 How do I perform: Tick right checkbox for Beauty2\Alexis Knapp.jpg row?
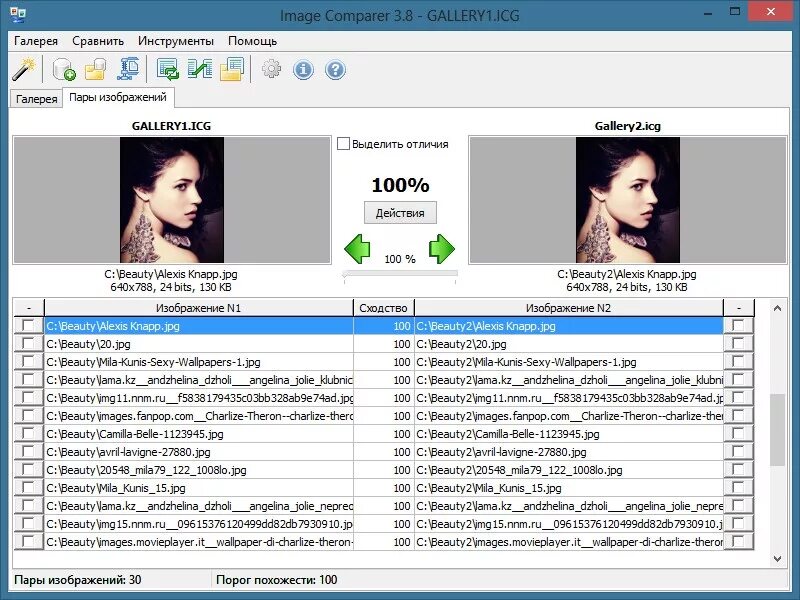pos(738,326)
